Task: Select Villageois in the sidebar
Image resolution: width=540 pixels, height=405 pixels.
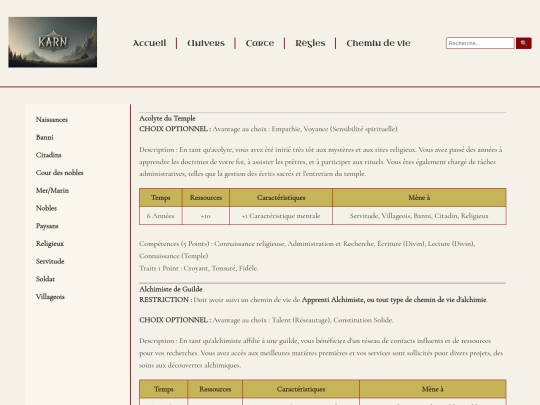Action: [50, 297]
